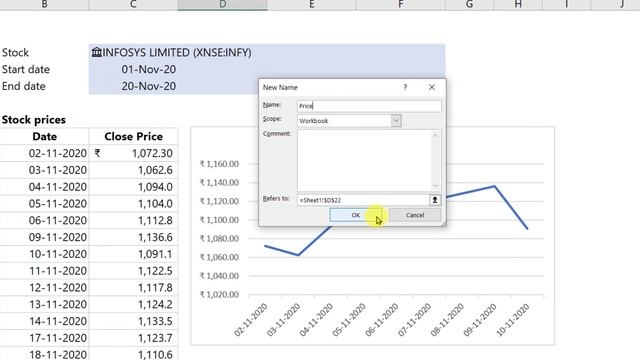Select date cell 13-11-2020

44,304
